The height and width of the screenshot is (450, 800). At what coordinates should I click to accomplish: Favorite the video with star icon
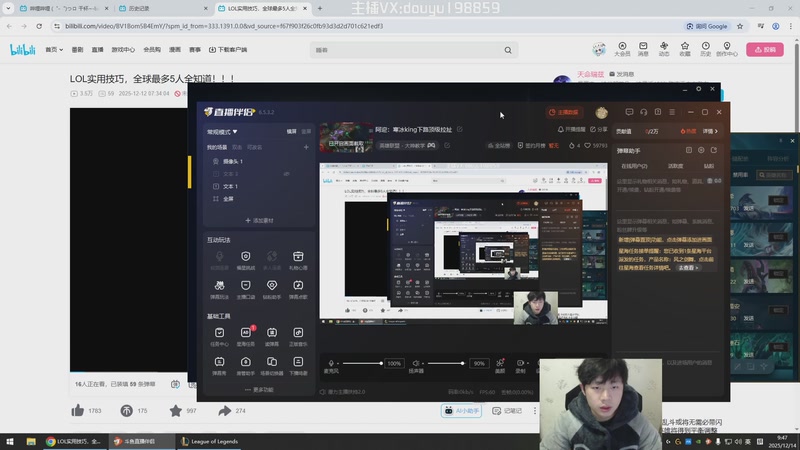point(176,410)
